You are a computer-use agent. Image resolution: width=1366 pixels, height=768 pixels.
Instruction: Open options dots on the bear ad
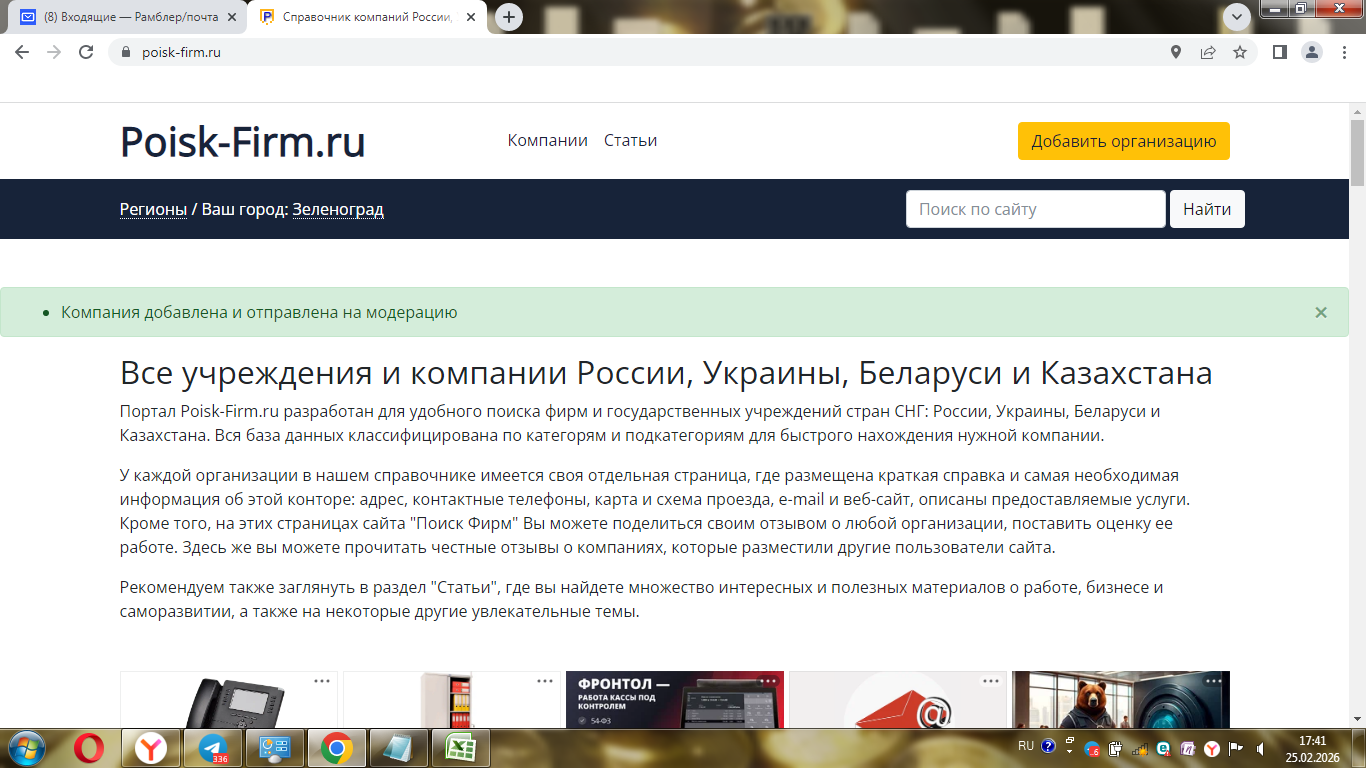tap(1214, 681)
